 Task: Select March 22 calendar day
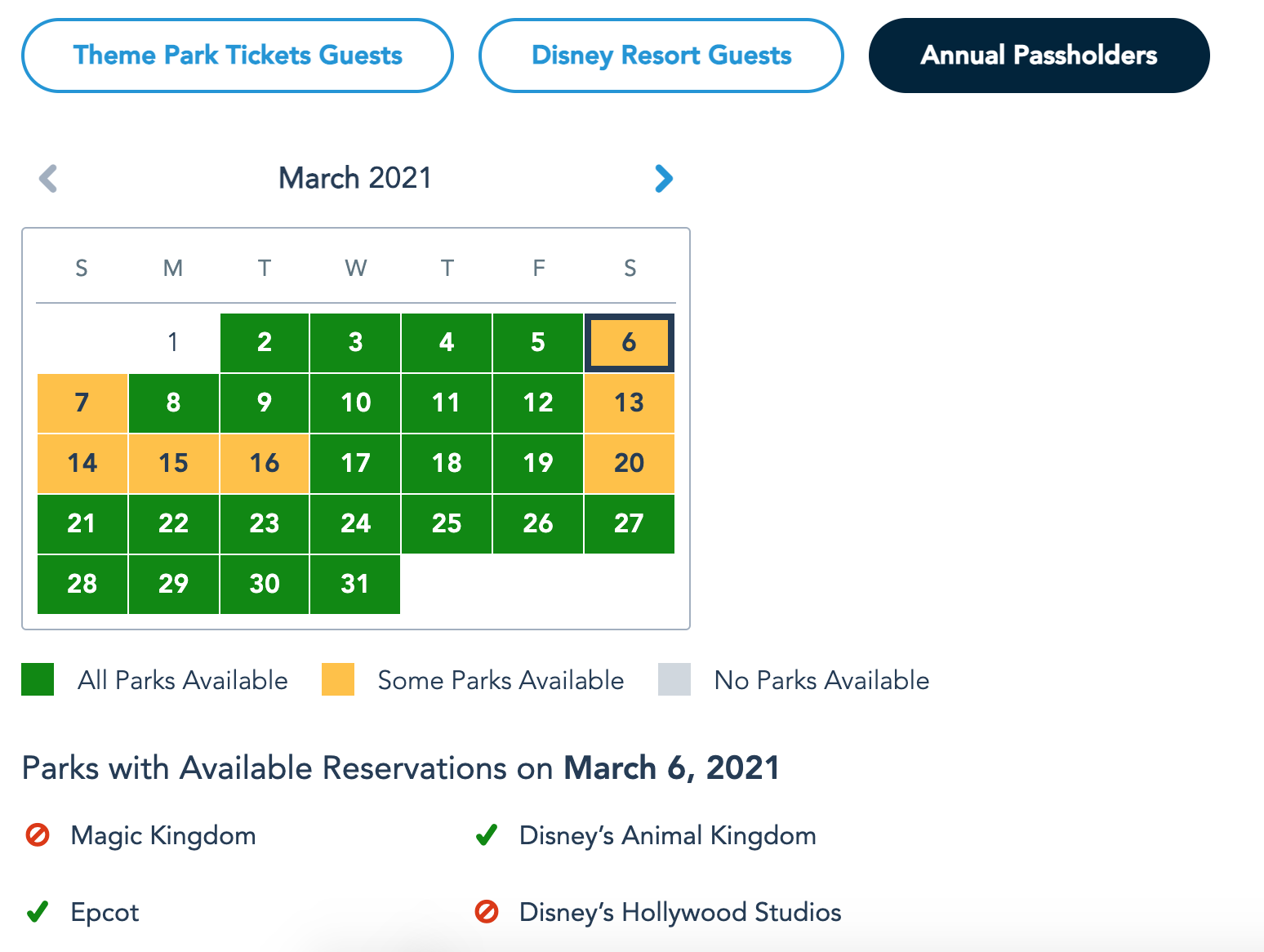click(173, 523)
